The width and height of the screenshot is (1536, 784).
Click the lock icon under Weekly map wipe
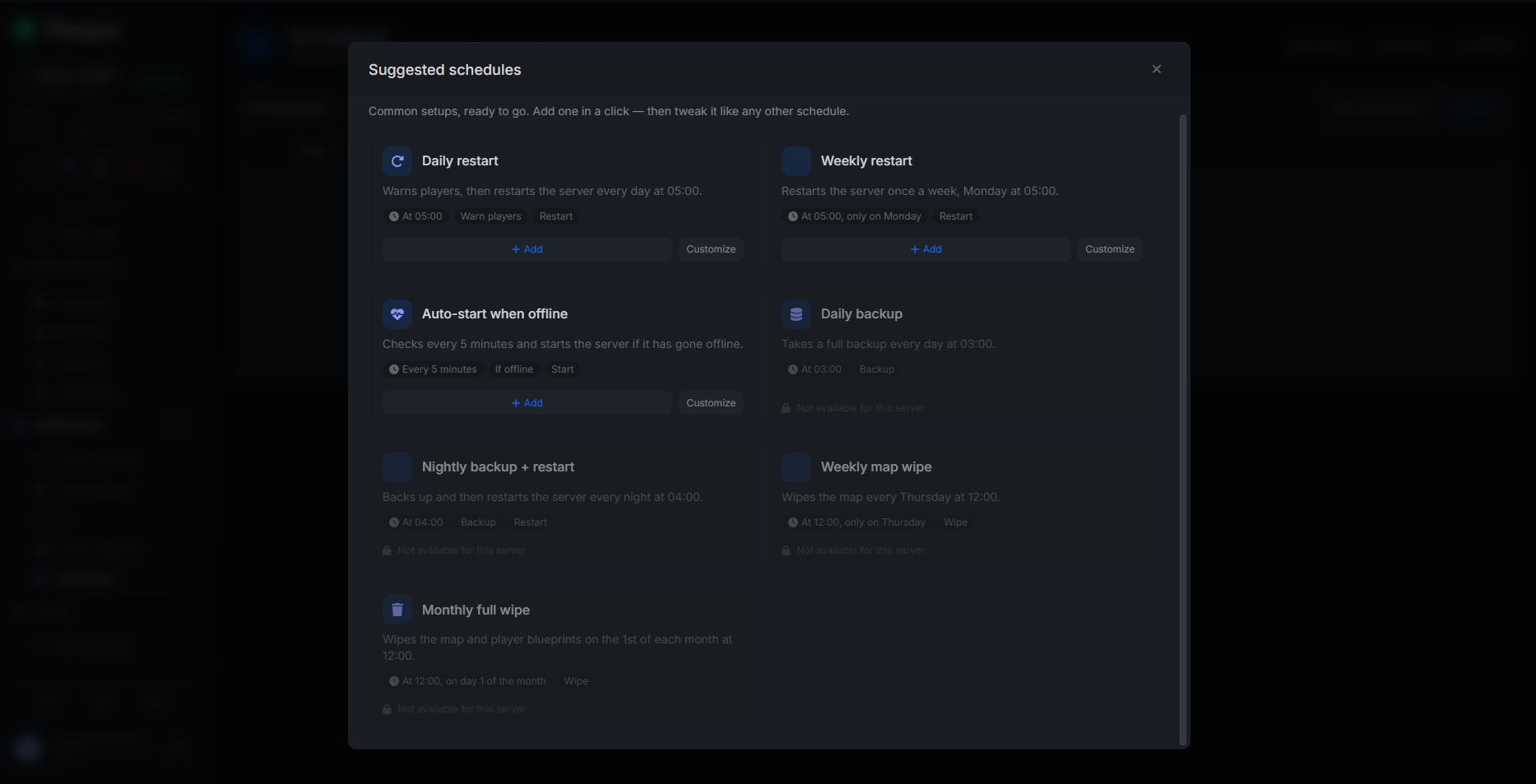coord(786,550)
